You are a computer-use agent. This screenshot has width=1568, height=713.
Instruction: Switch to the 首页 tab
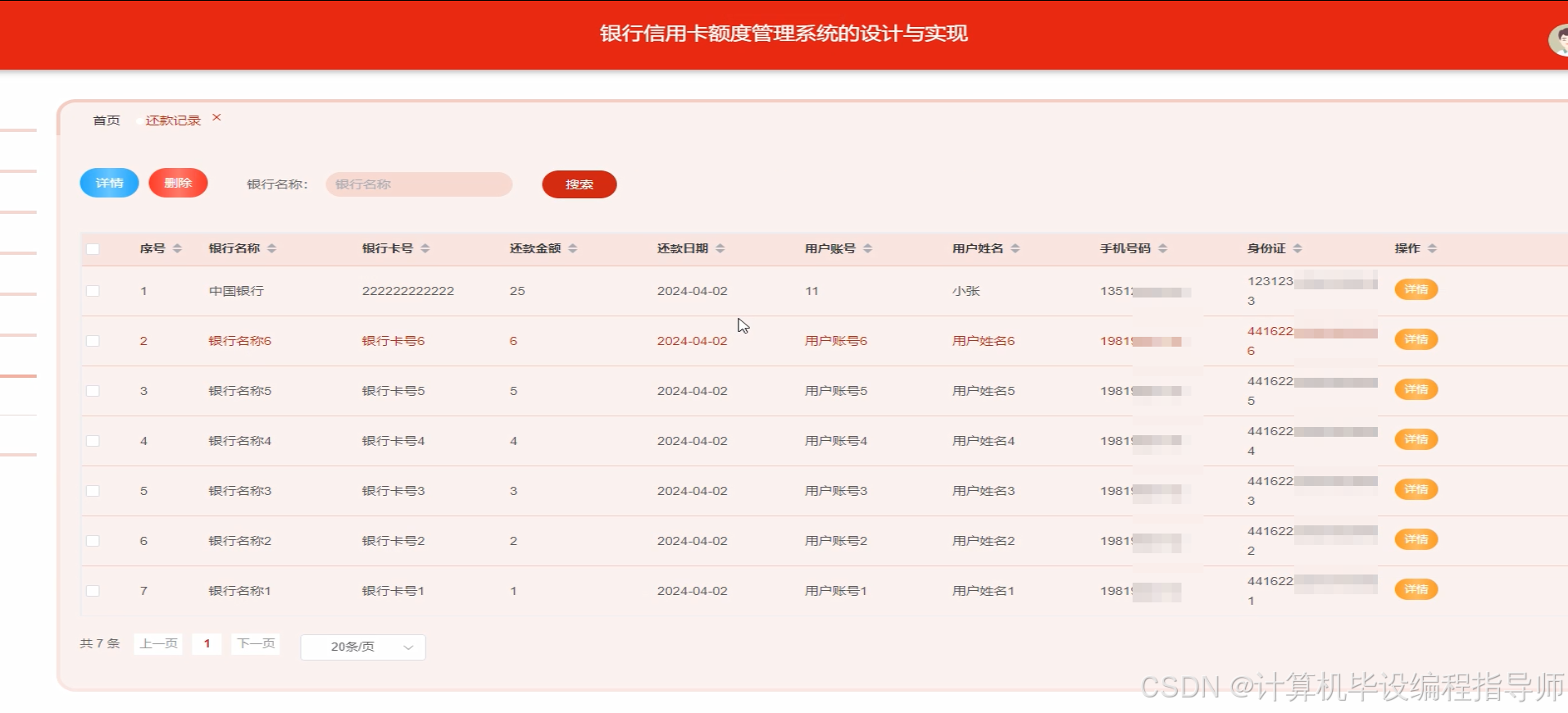click(107, 120)
